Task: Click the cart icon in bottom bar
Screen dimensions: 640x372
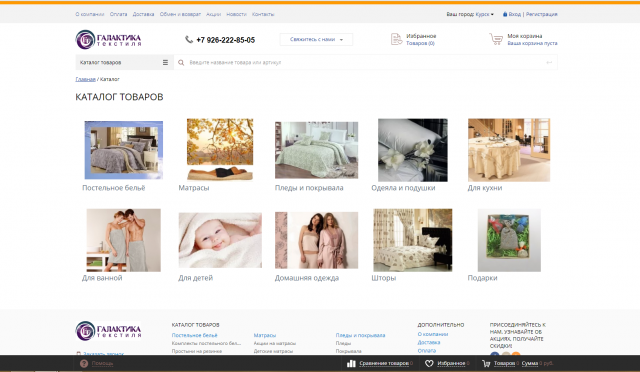Action: pos(486,363)
